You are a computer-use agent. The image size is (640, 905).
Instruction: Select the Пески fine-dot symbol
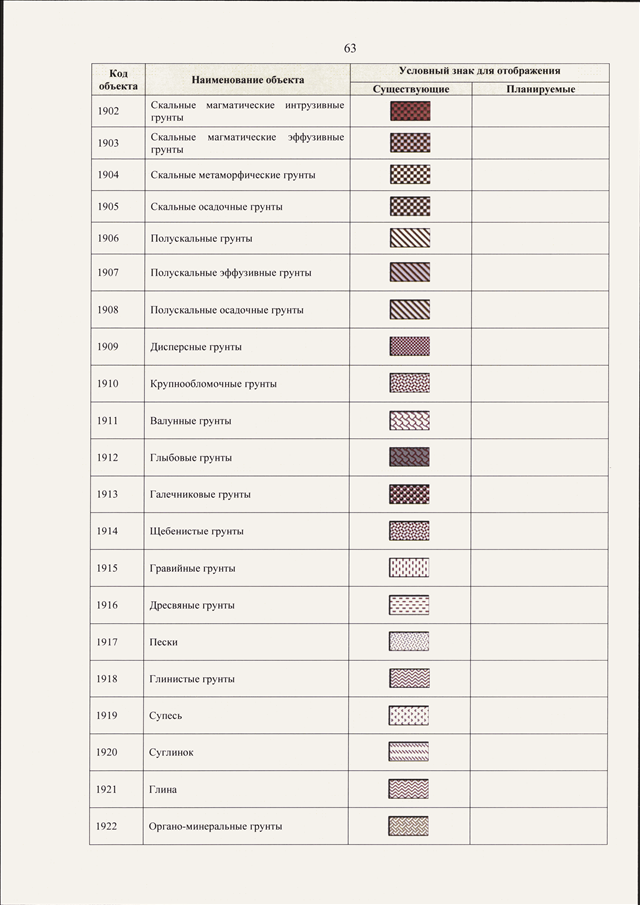click(x=409, y=641)
